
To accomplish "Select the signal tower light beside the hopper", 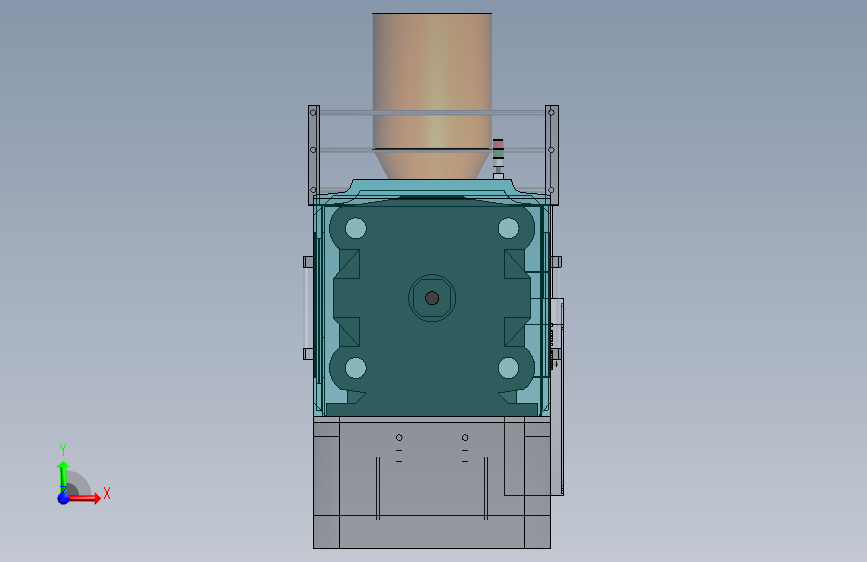I will [498, 159].
